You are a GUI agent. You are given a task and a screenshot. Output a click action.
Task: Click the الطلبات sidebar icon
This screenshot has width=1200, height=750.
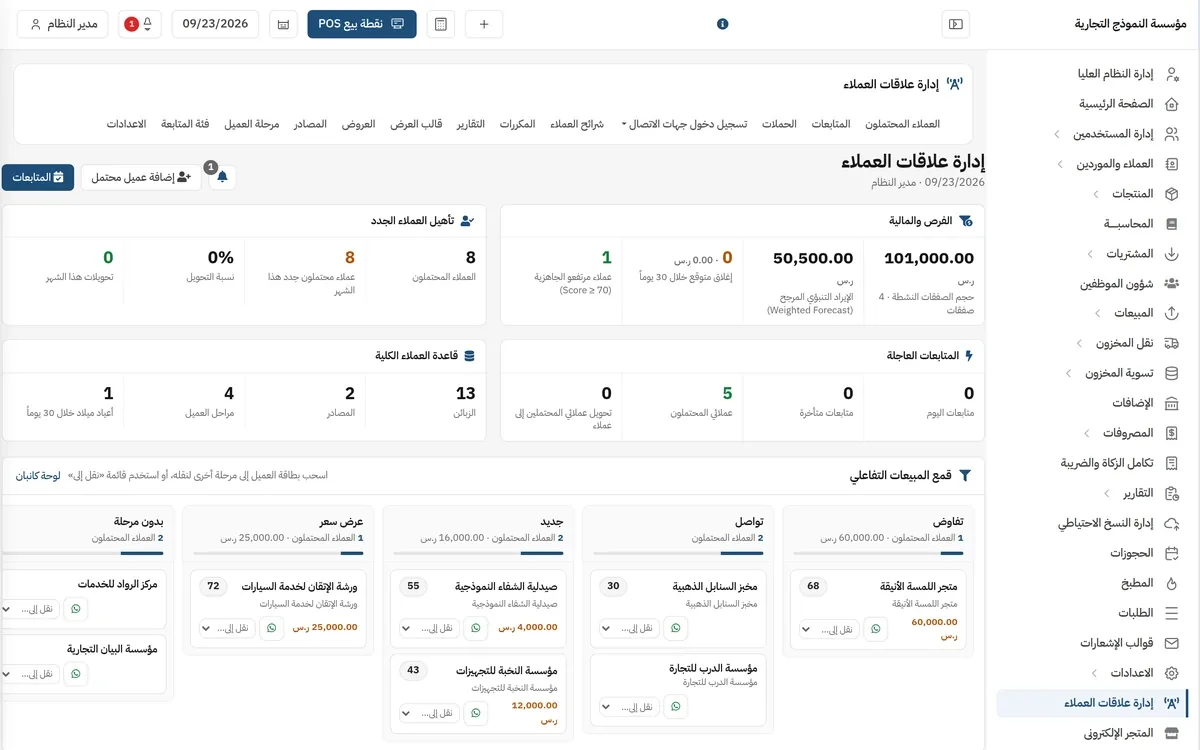point(1172,614)
